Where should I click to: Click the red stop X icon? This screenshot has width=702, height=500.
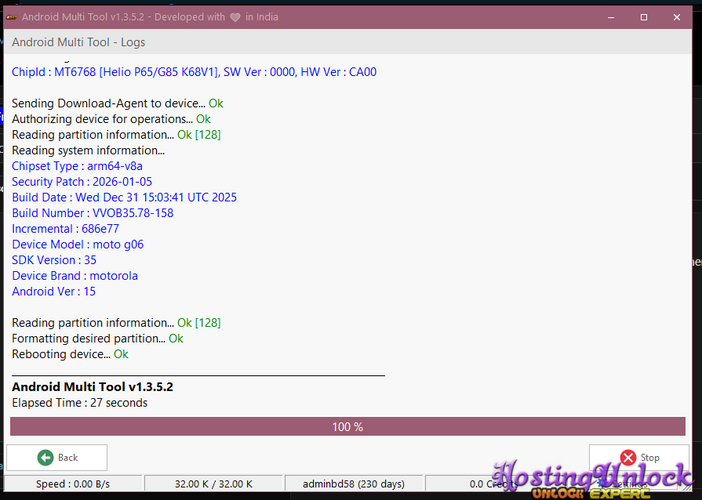[x=628, y=457]
